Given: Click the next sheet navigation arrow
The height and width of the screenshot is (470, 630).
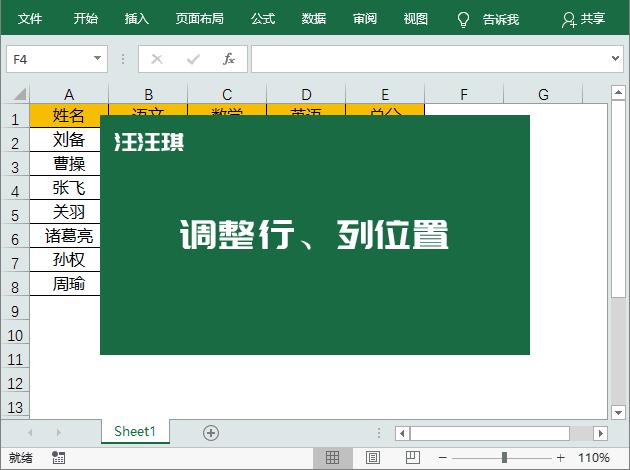Looking at the screenshot, I should coord(59,433).
